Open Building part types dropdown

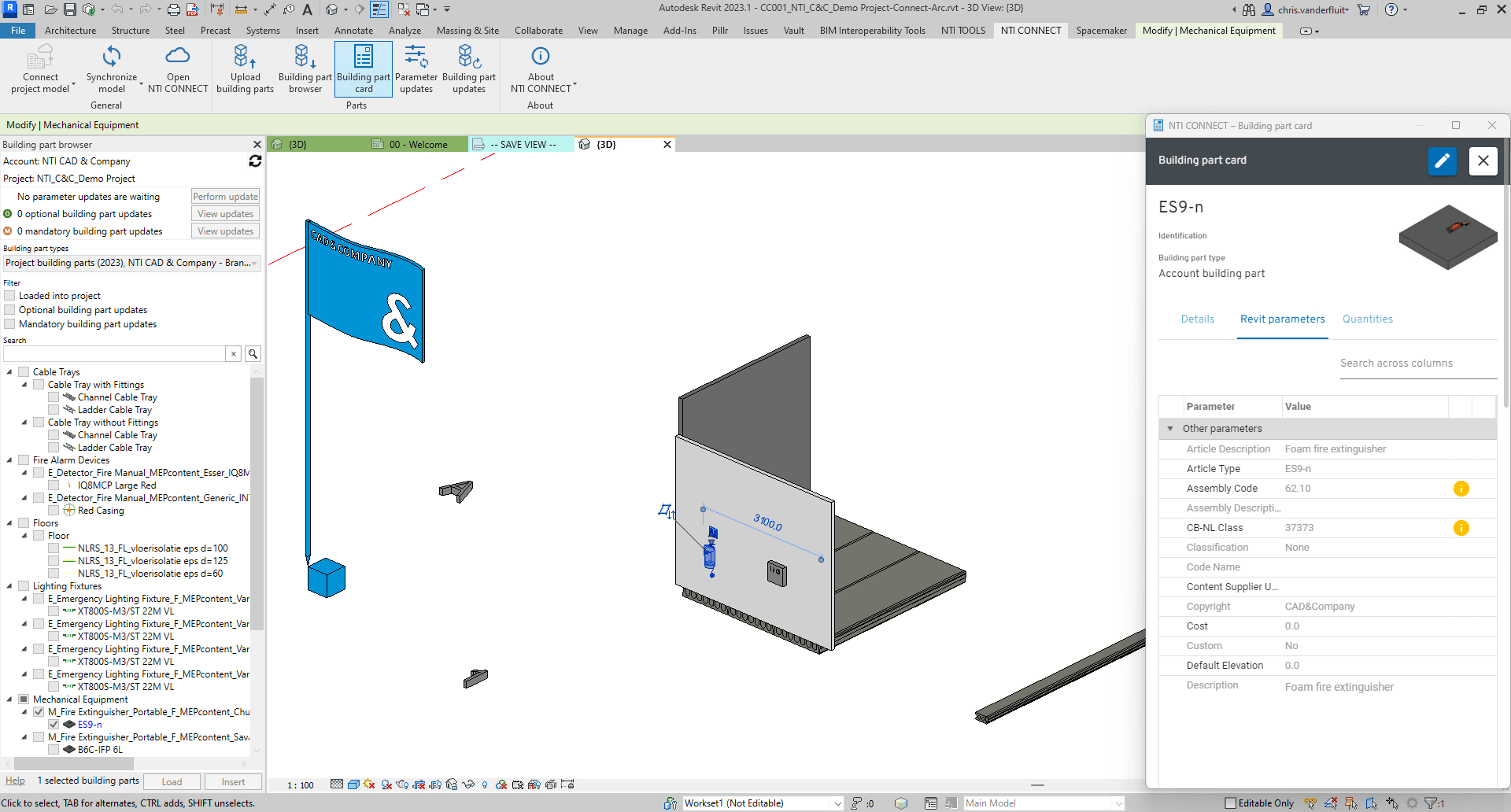(132, 263)
